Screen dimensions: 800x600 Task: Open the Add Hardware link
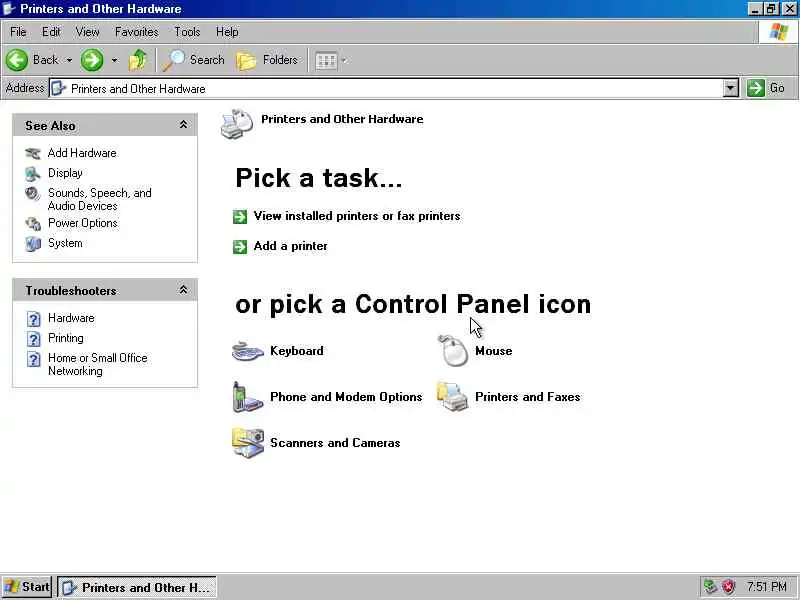(82, 153)
